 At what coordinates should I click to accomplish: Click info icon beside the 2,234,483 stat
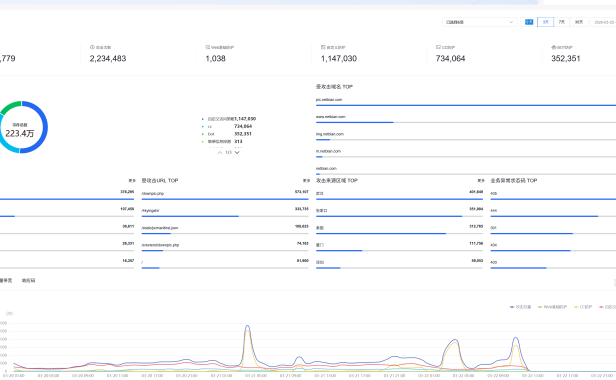tap(92, 47)
